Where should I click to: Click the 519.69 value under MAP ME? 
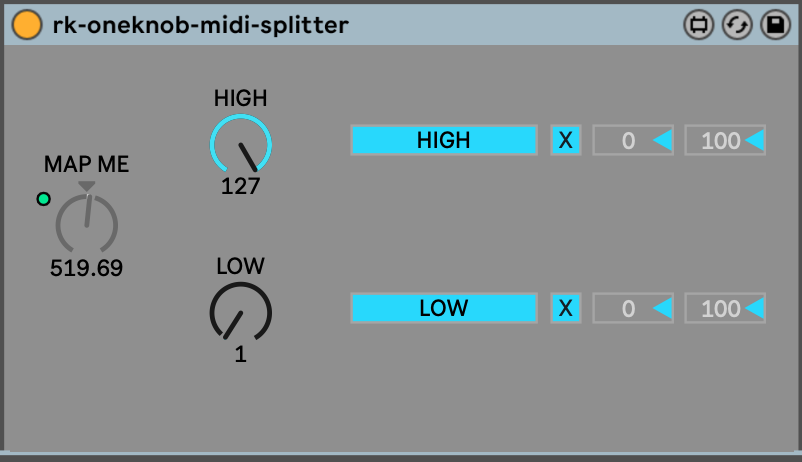[x=87, y=268]
